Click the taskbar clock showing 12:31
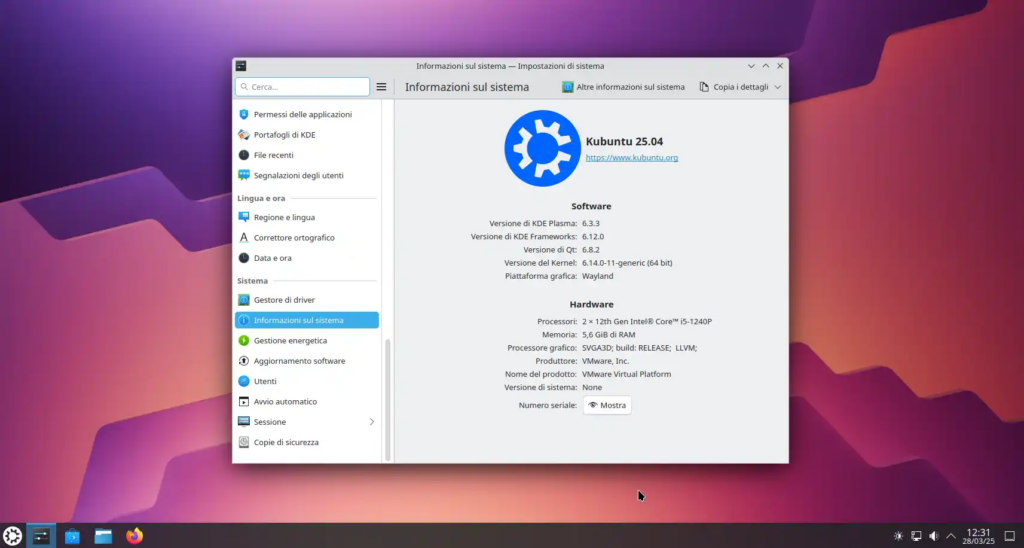 (978, 536)
